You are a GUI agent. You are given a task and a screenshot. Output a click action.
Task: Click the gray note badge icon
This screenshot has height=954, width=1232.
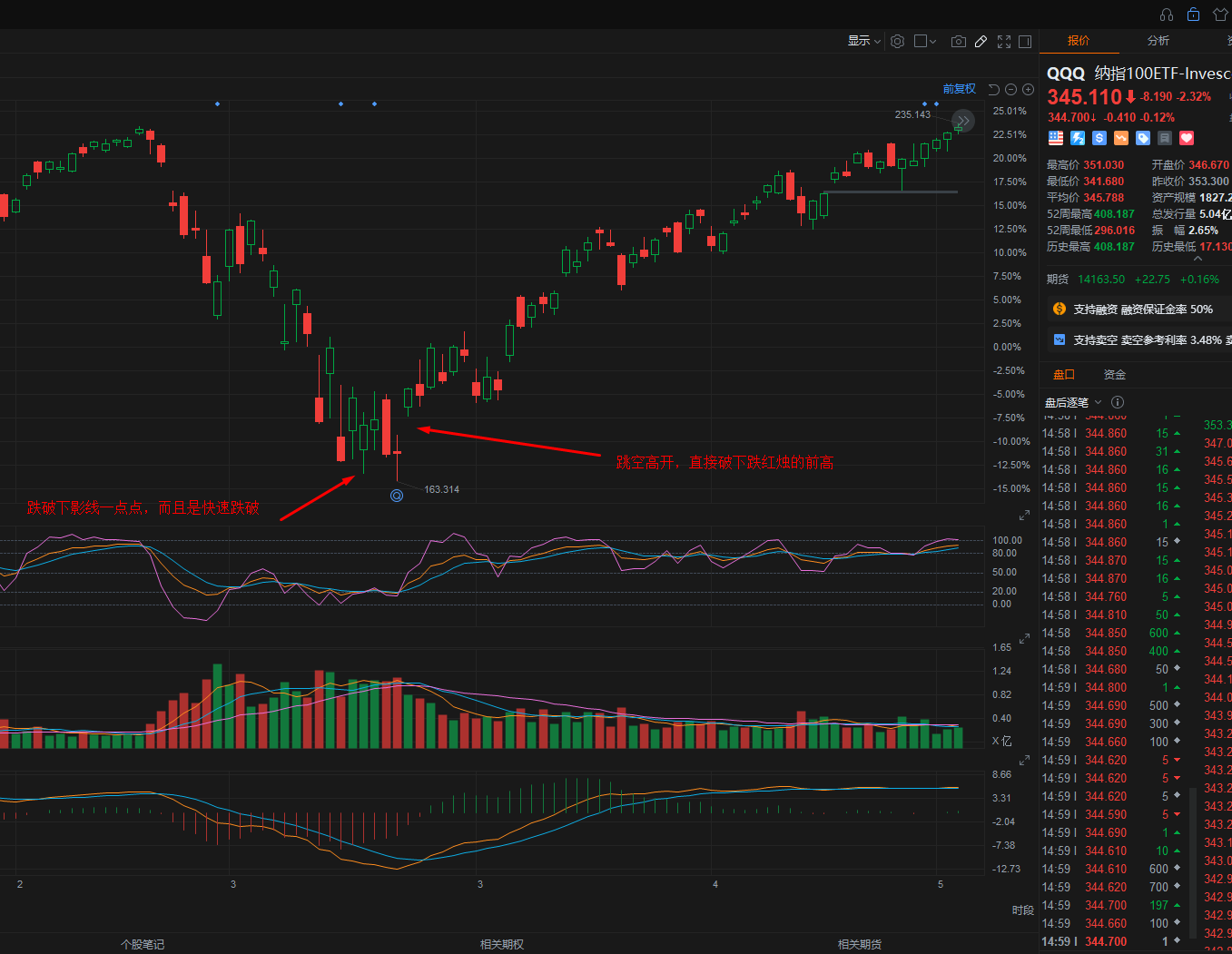pos(1165,138)
